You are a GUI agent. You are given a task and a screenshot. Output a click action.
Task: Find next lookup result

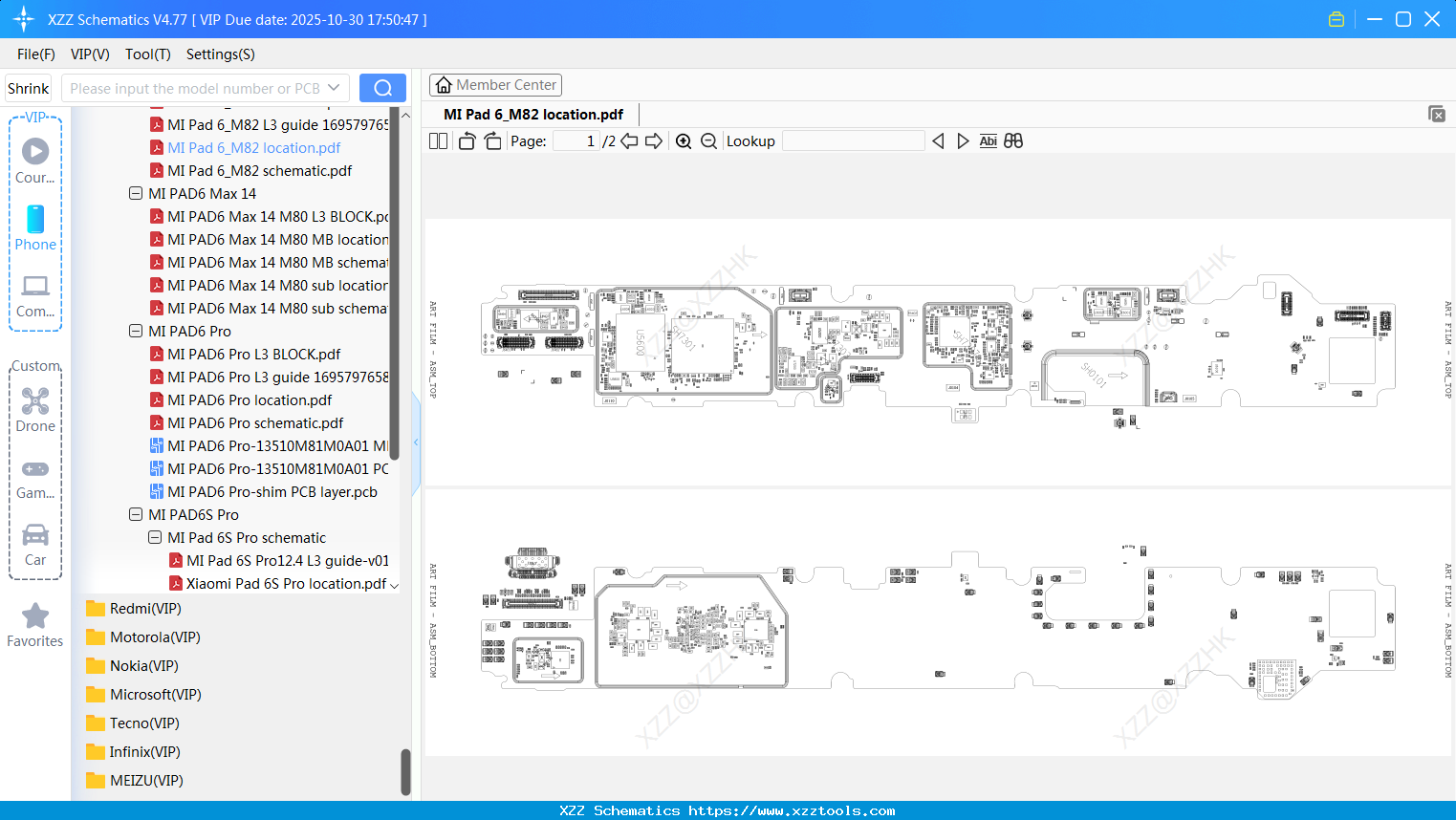click(x=963, y=141)
